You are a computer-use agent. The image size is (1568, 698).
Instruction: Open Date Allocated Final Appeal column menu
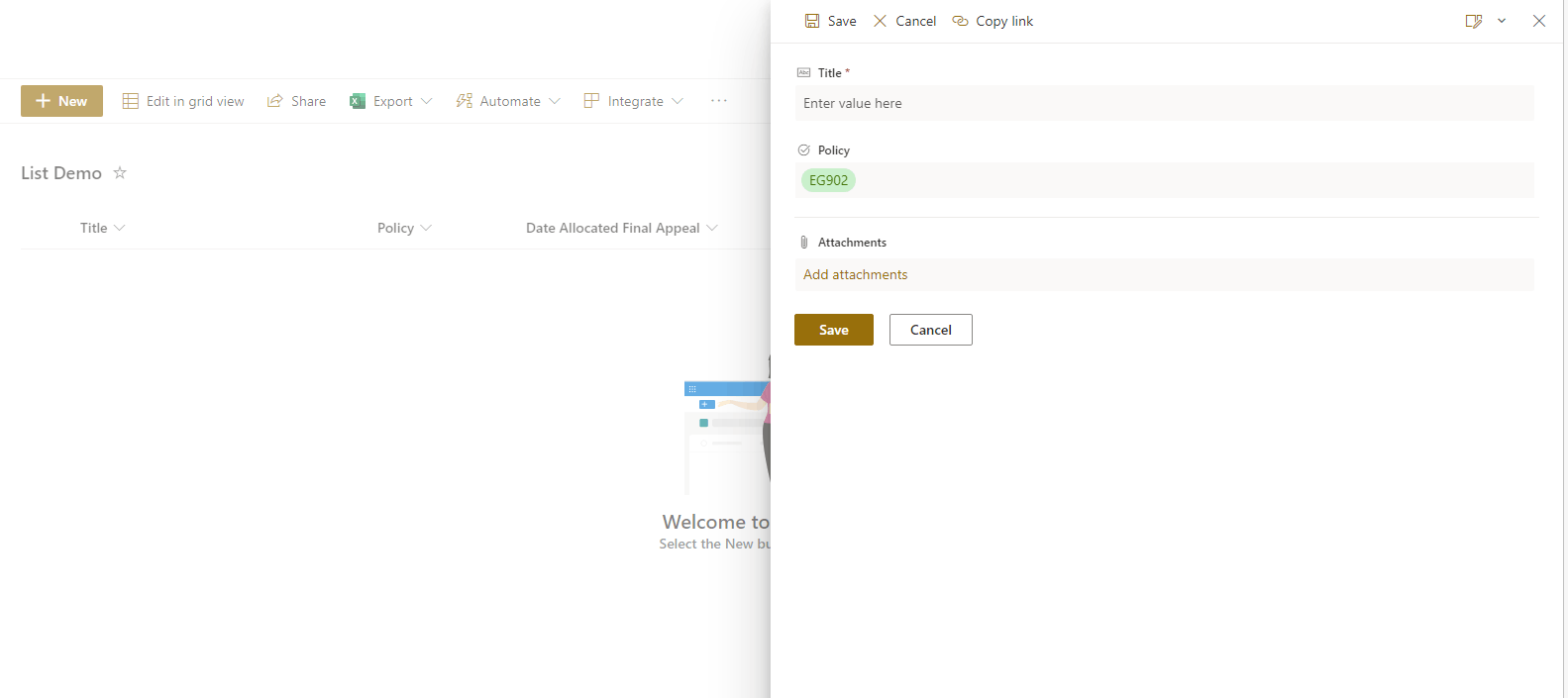pos(622,228)
